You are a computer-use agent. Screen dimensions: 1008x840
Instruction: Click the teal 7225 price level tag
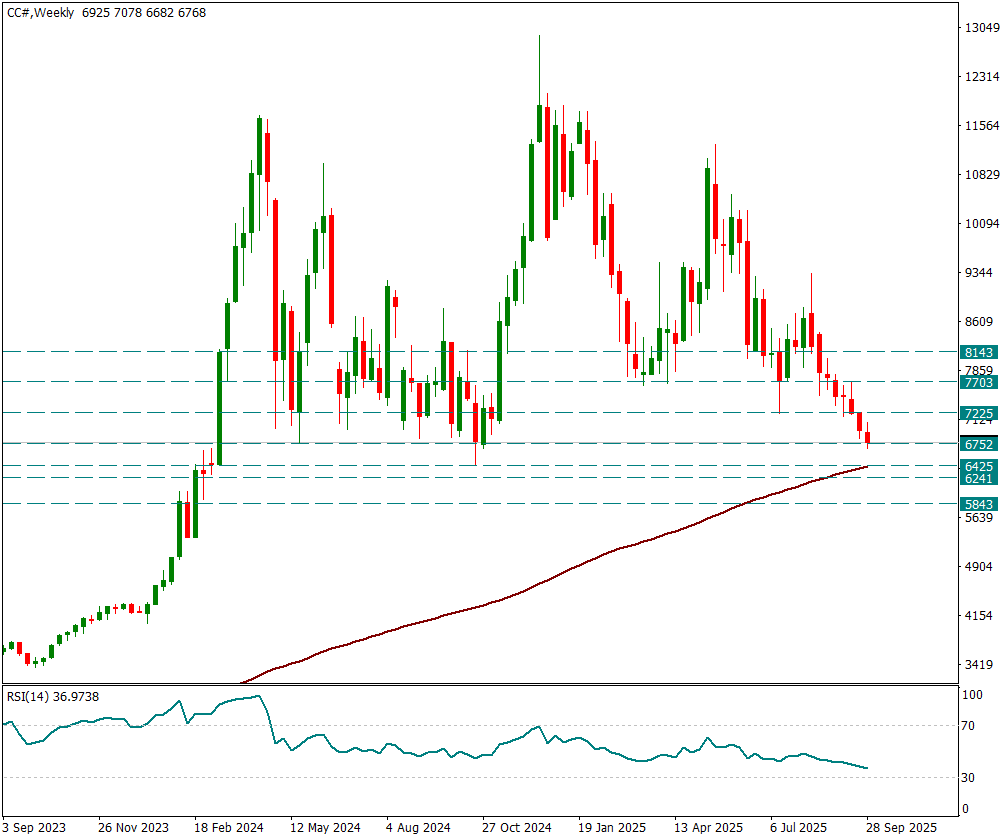[977, 413]
